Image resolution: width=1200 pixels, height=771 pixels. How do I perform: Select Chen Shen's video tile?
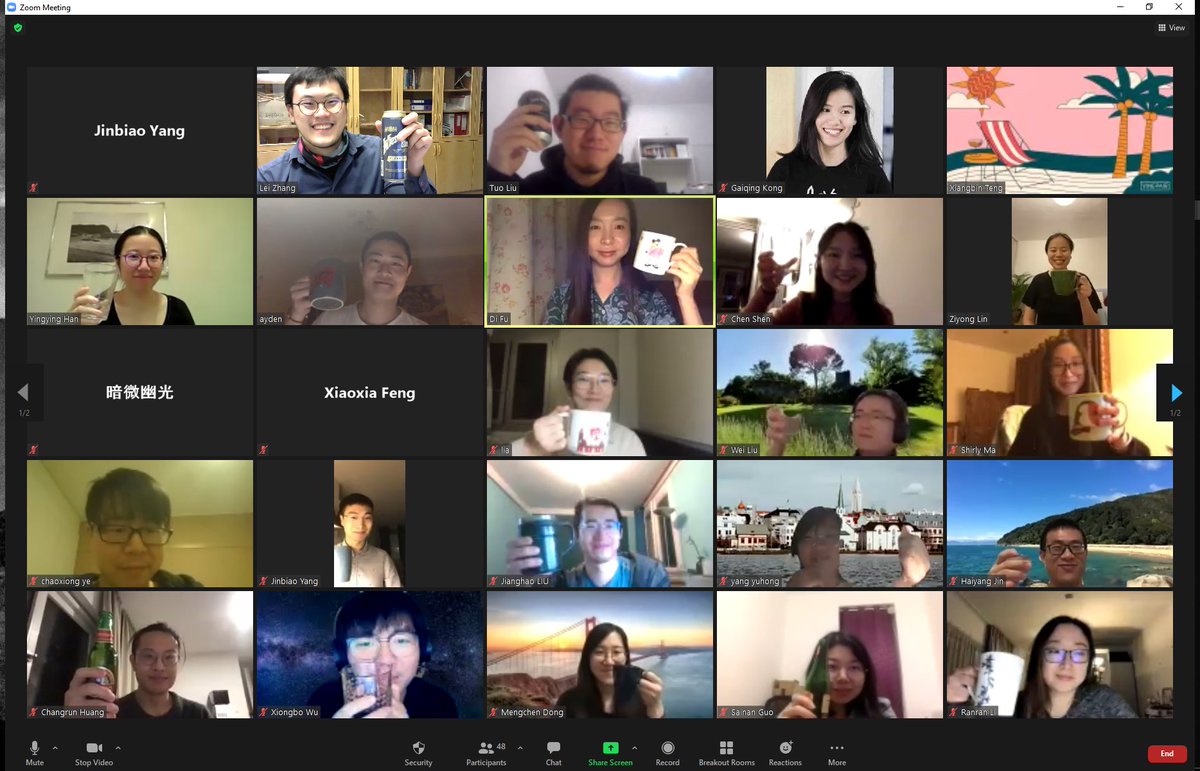click(830, 261)
